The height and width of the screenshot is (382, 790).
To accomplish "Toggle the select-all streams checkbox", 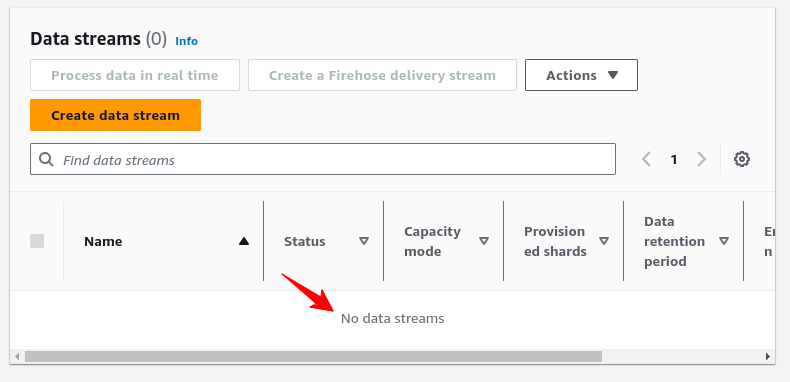I will tap(37, 241).
